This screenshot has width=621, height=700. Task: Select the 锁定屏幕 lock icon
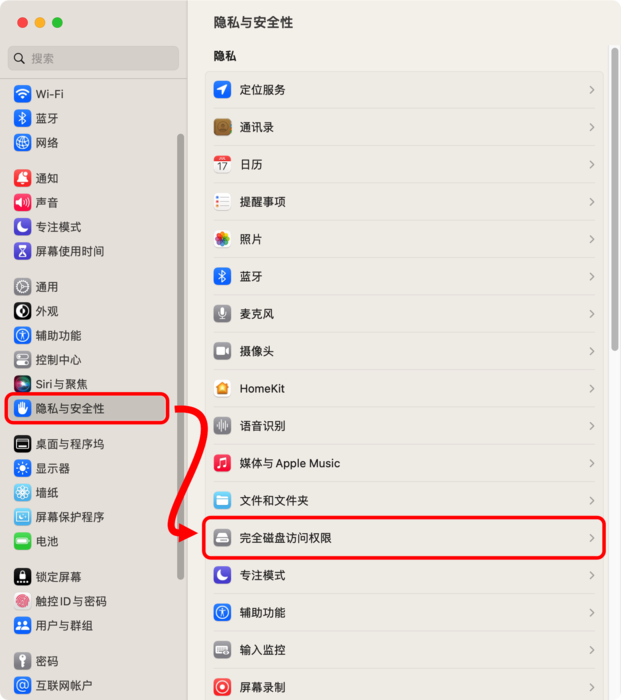click(x=22, y=577)
